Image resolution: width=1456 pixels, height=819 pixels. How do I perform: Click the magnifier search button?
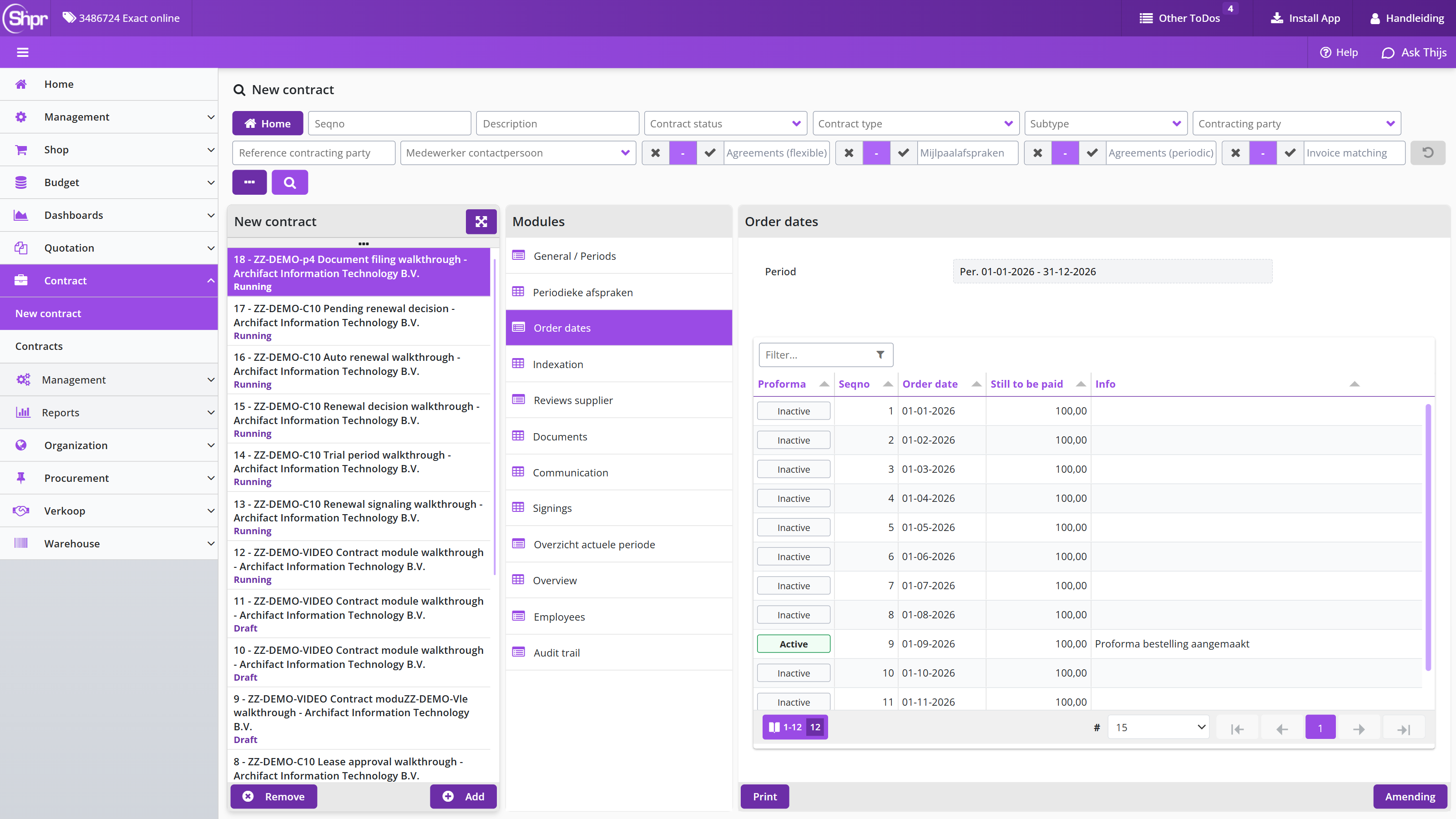pos(289,182)
